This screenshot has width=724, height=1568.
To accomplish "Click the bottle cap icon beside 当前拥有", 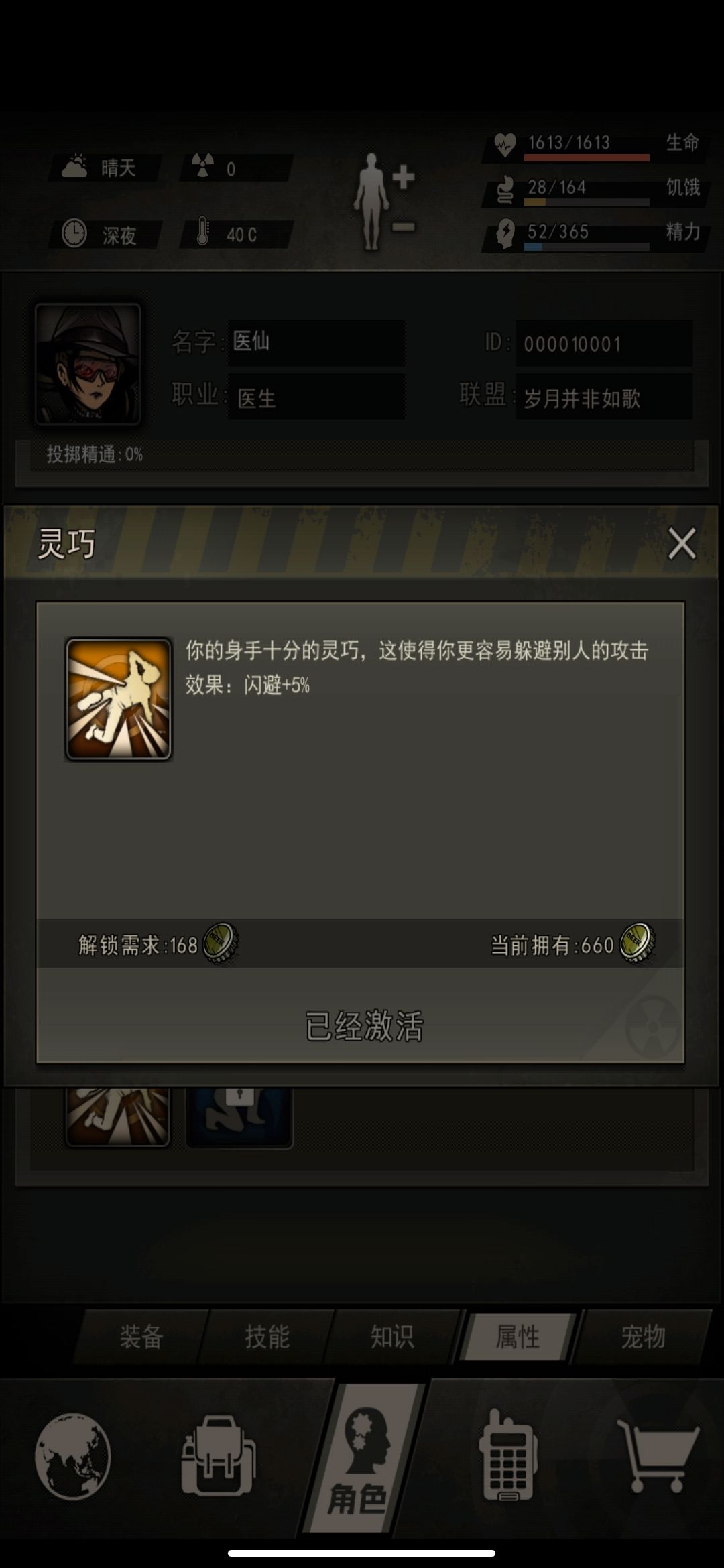I will click(637, 943).
